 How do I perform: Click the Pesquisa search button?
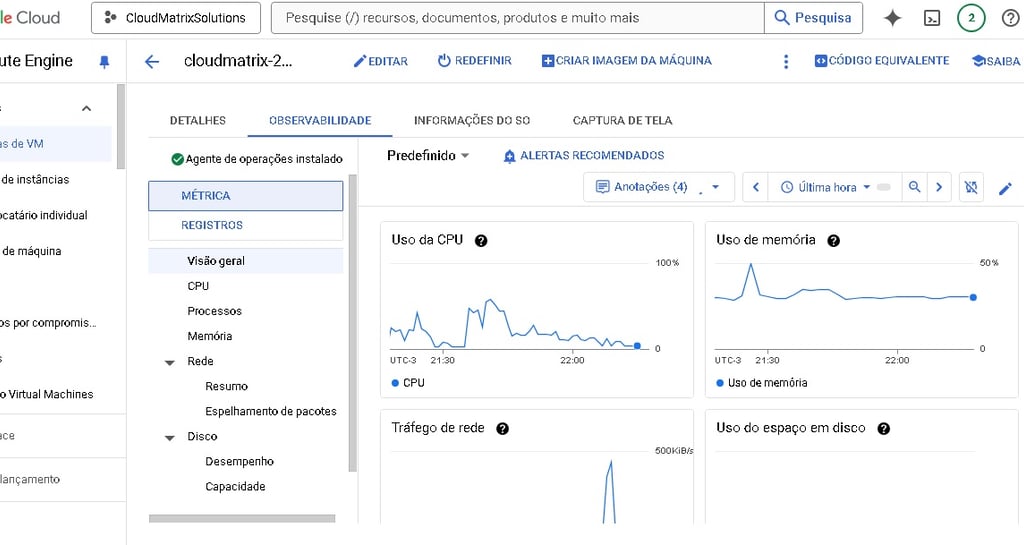click(813, 18)
